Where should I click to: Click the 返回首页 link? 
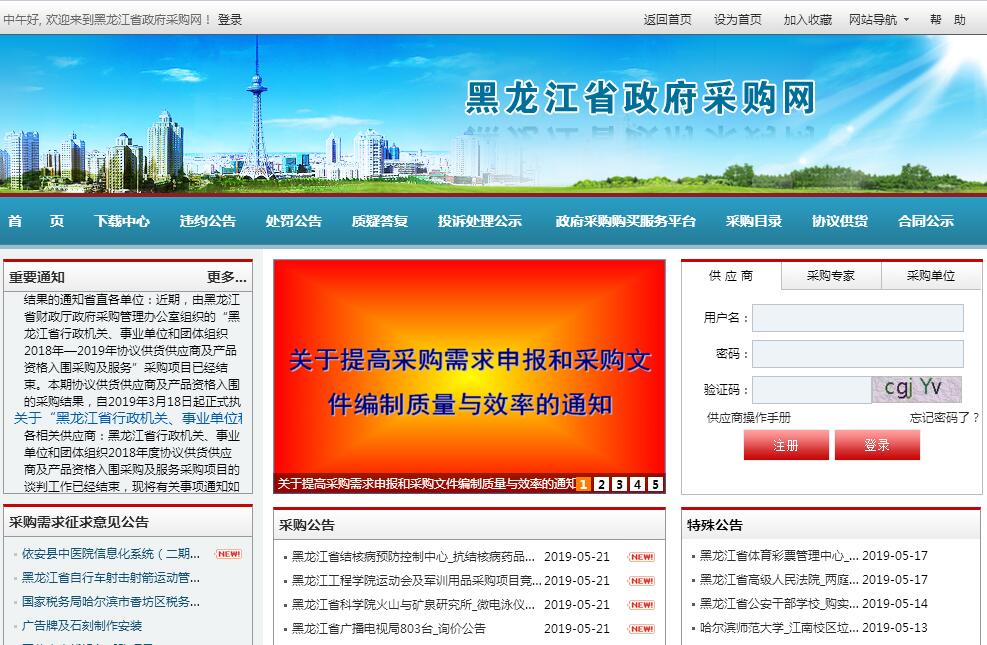point(667,20)
